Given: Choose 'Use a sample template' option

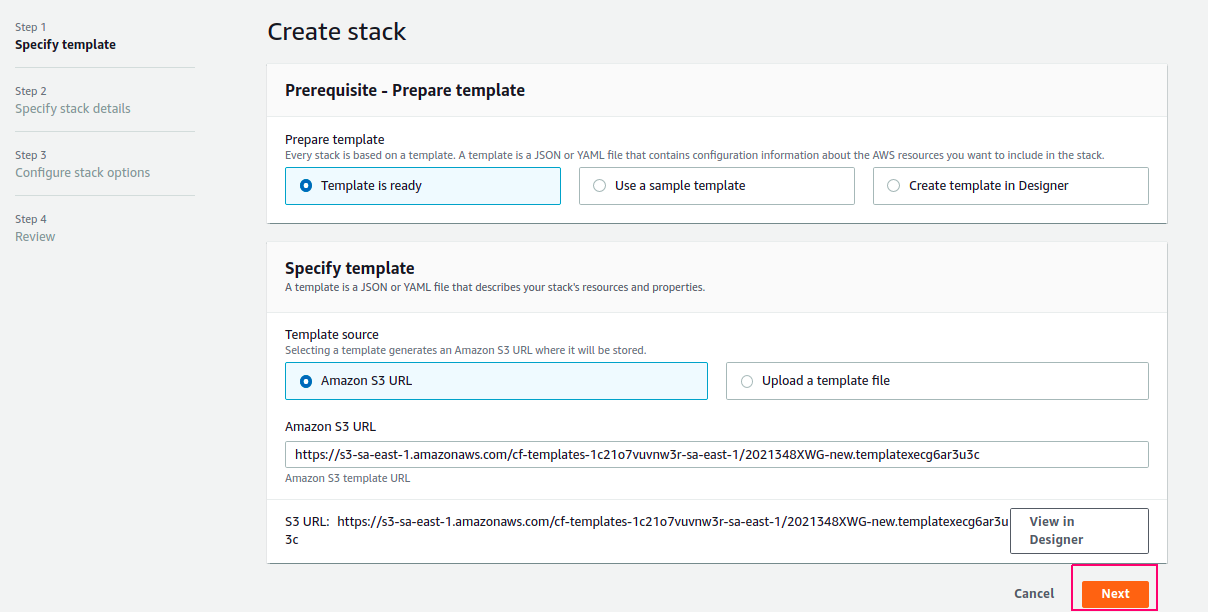Looking at the screenshot, I should click(x=716, y=186).
